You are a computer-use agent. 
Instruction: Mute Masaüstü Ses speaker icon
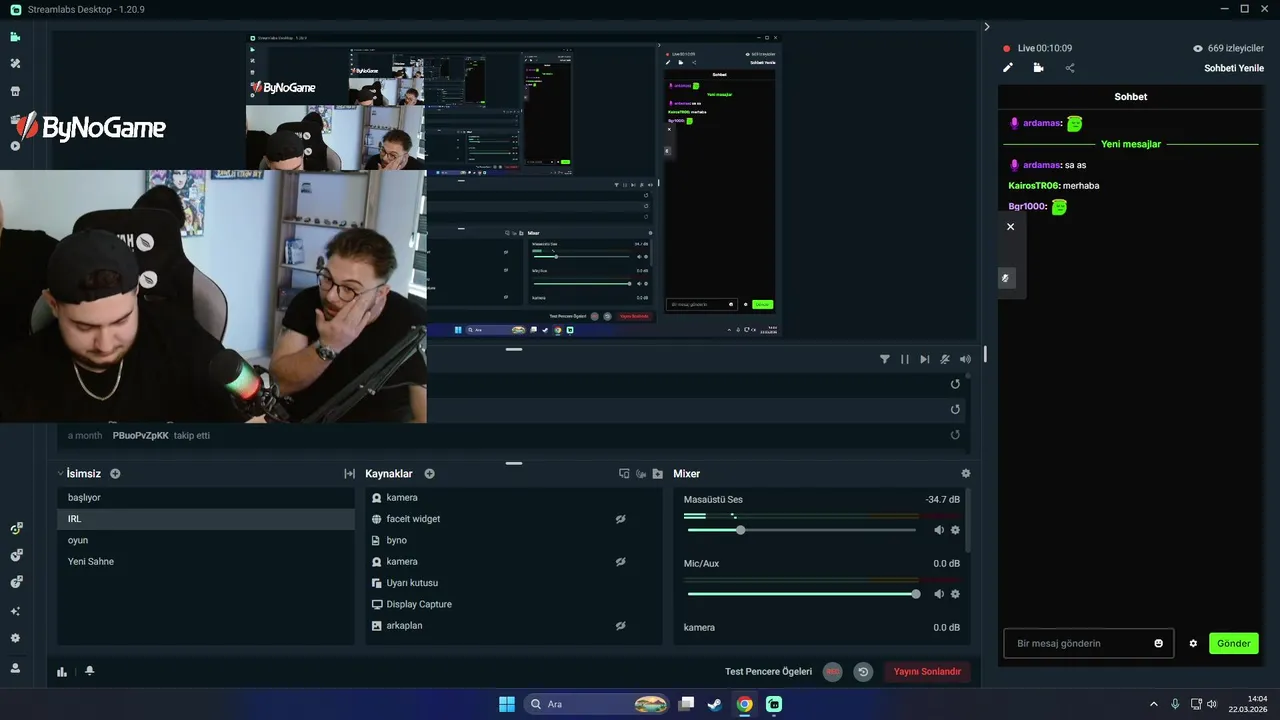point(939,530)
